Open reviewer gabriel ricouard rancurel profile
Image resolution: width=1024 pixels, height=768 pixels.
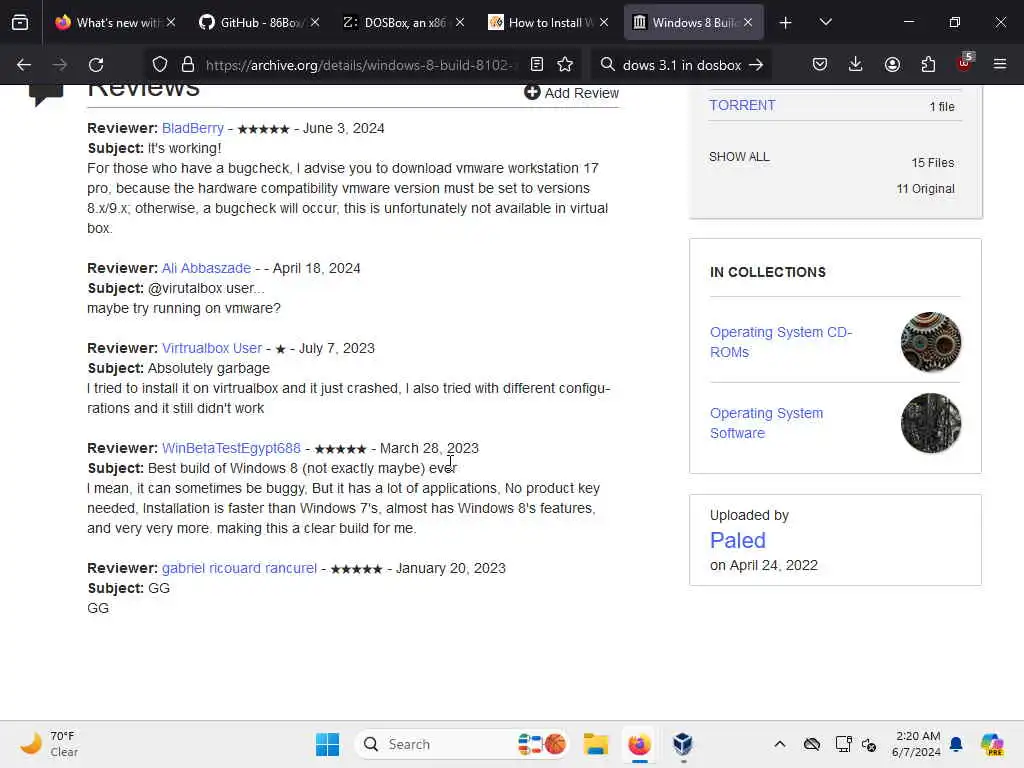pyautogui.click(x=239, y=568)
